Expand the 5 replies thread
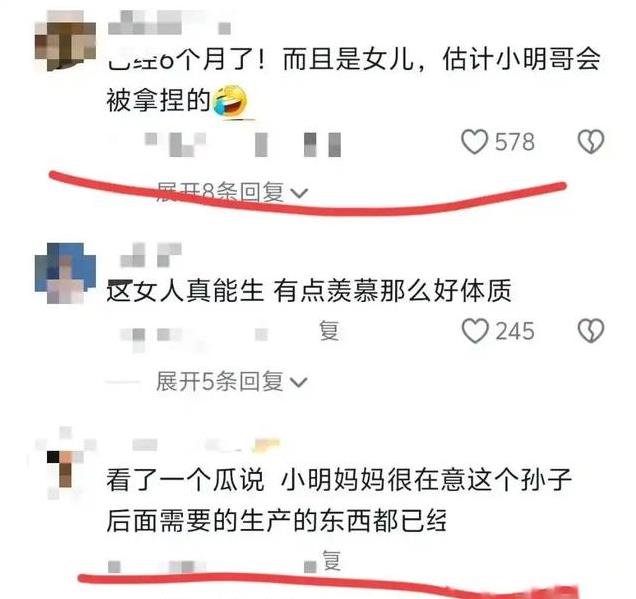 232,382
